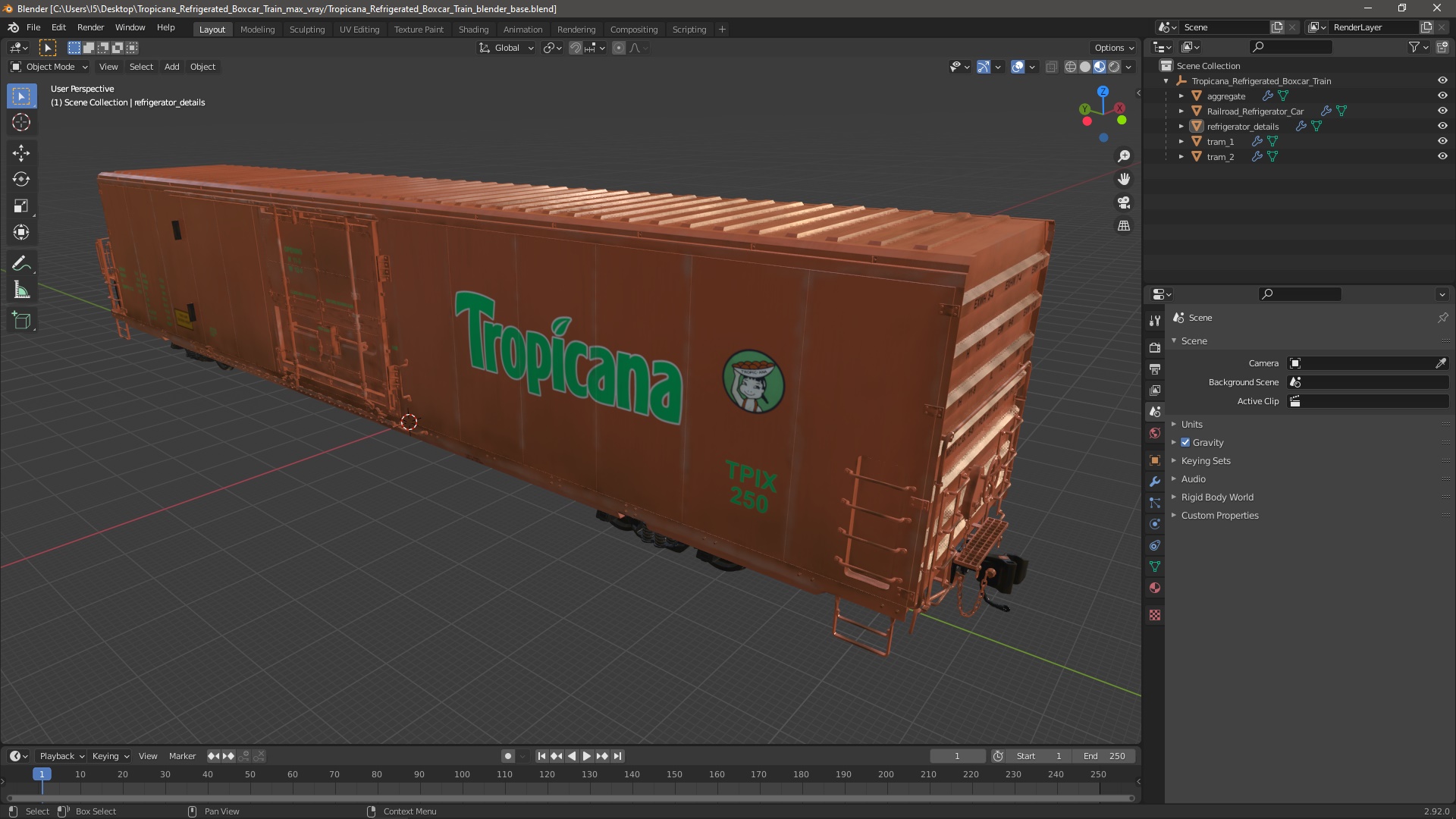Viewport: 1456px width, 819px height.
Task: Activate the Rotate tool
Action: coord(21,180)
